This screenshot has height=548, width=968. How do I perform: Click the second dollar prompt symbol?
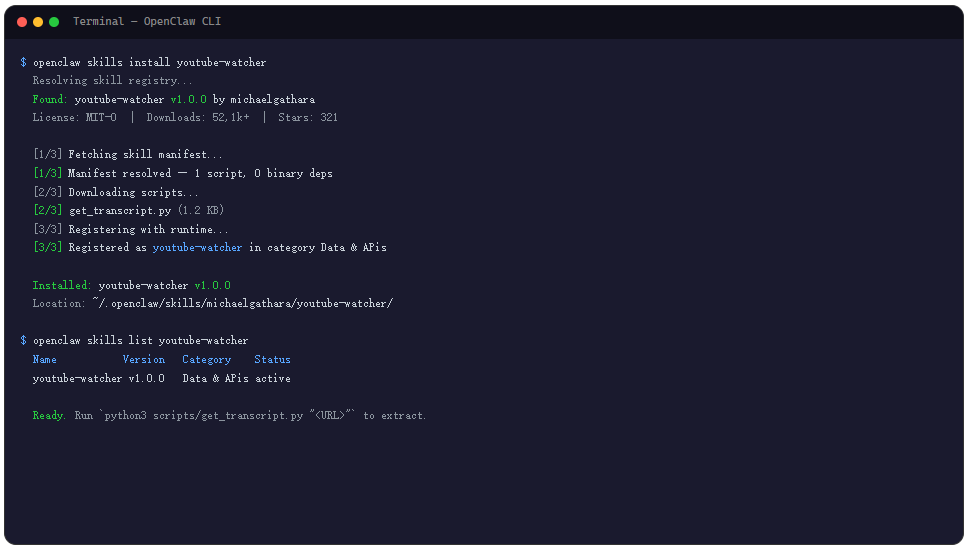tap(23, 341)
